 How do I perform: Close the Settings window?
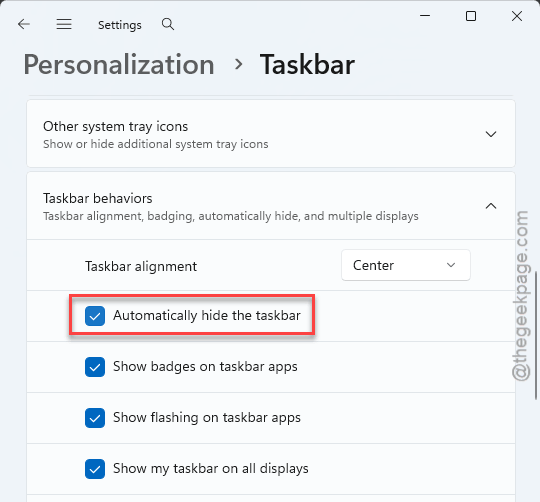517,16
